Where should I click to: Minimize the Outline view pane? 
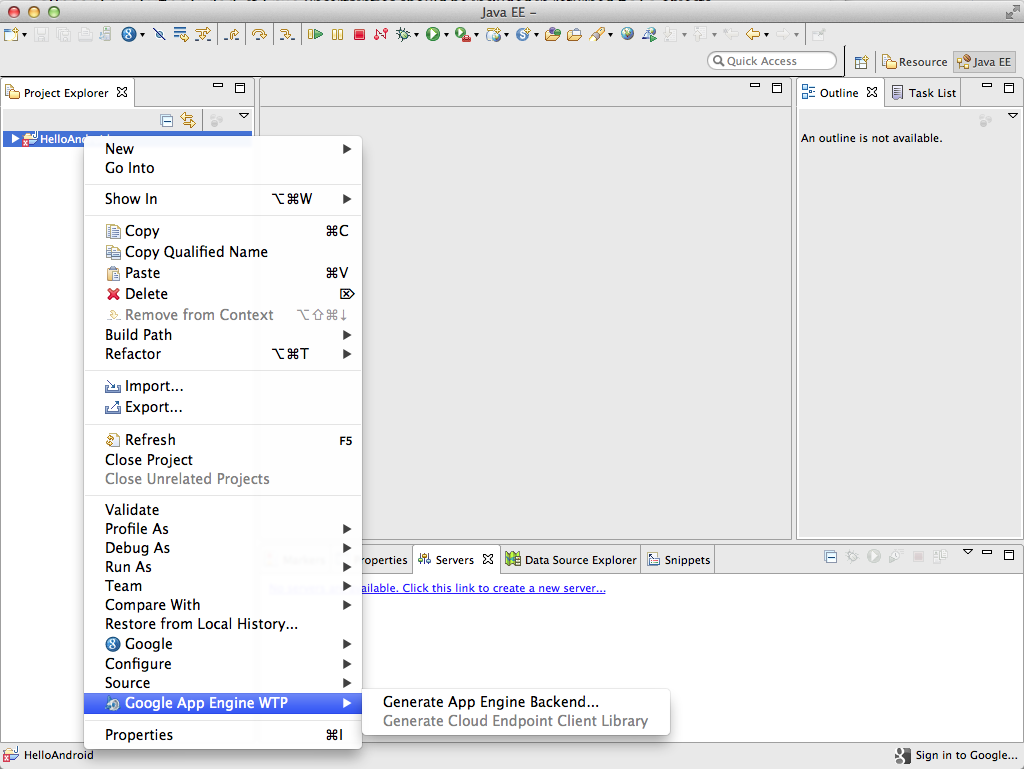tap(987, 86)
